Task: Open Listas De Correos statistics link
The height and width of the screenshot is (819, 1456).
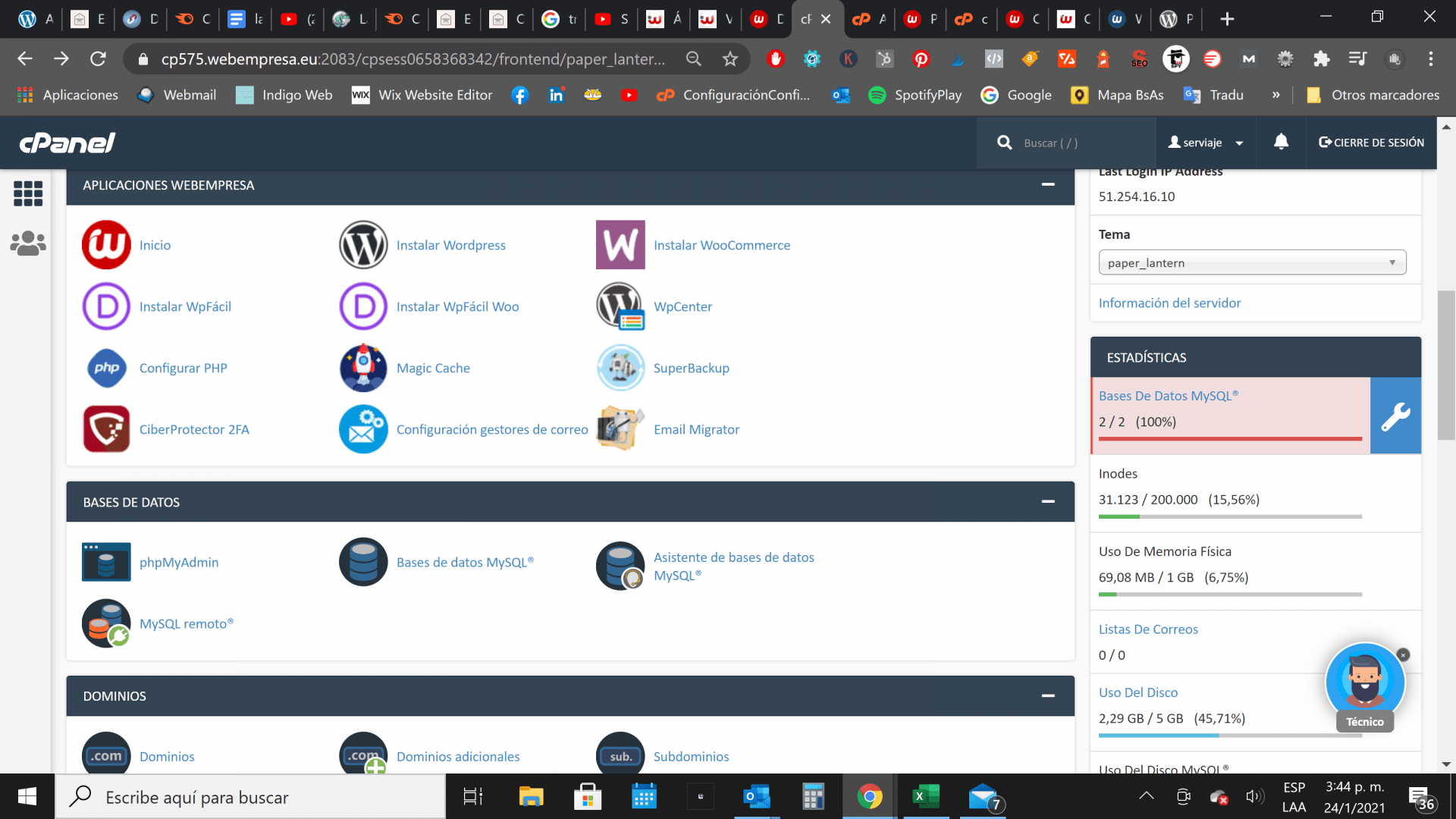Action: [x=1148, y=629]
